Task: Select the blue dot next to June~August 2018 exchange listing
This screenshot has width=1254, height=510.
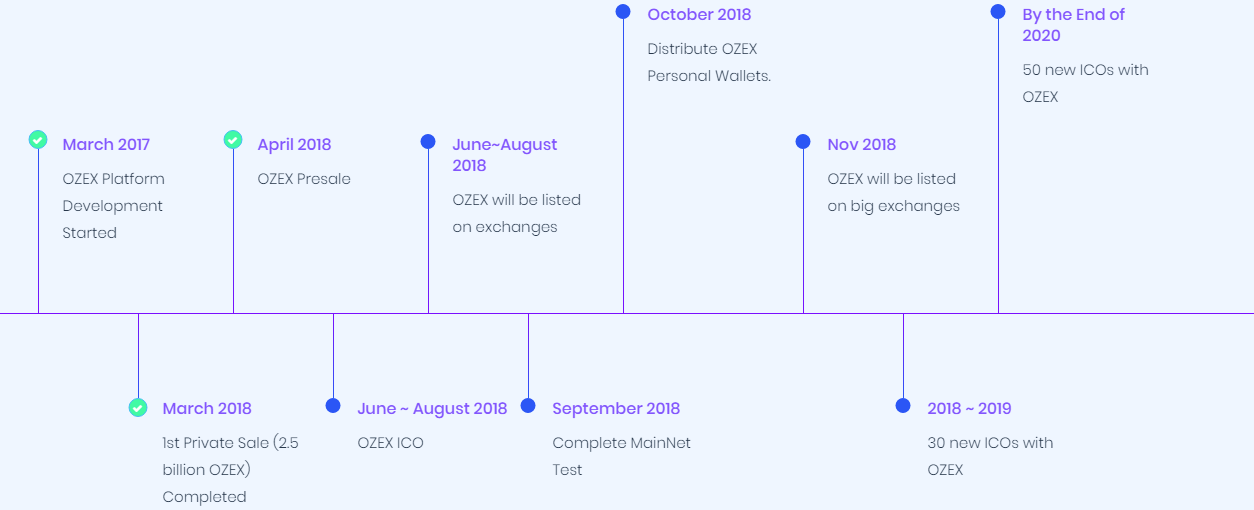Action: coord(428,142)
